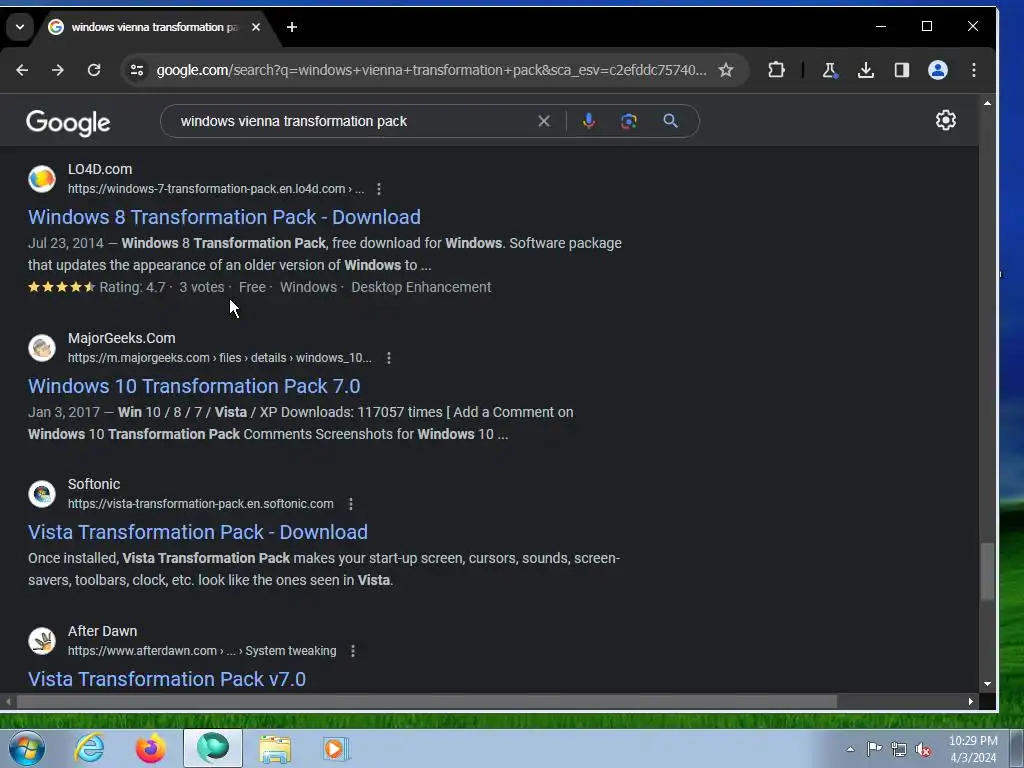Screen dimensions: 1024x768
Task: Go forward to the next page
Action: coord(58,70)
